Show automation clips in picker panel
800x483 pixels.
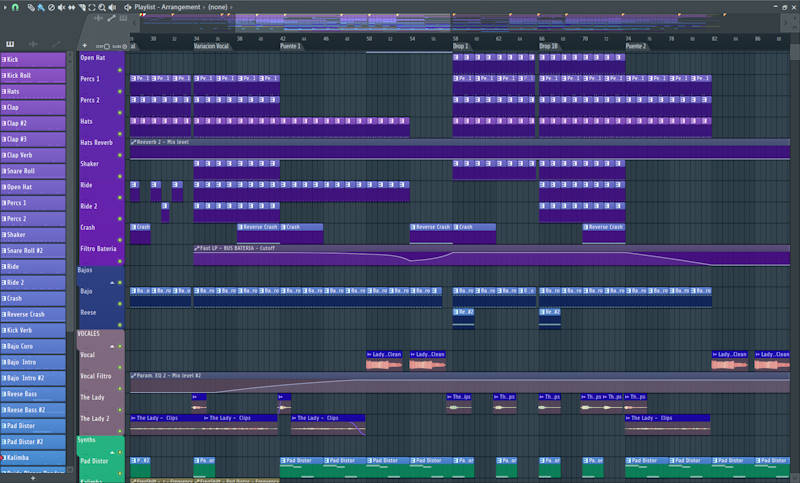click(56, 44)
